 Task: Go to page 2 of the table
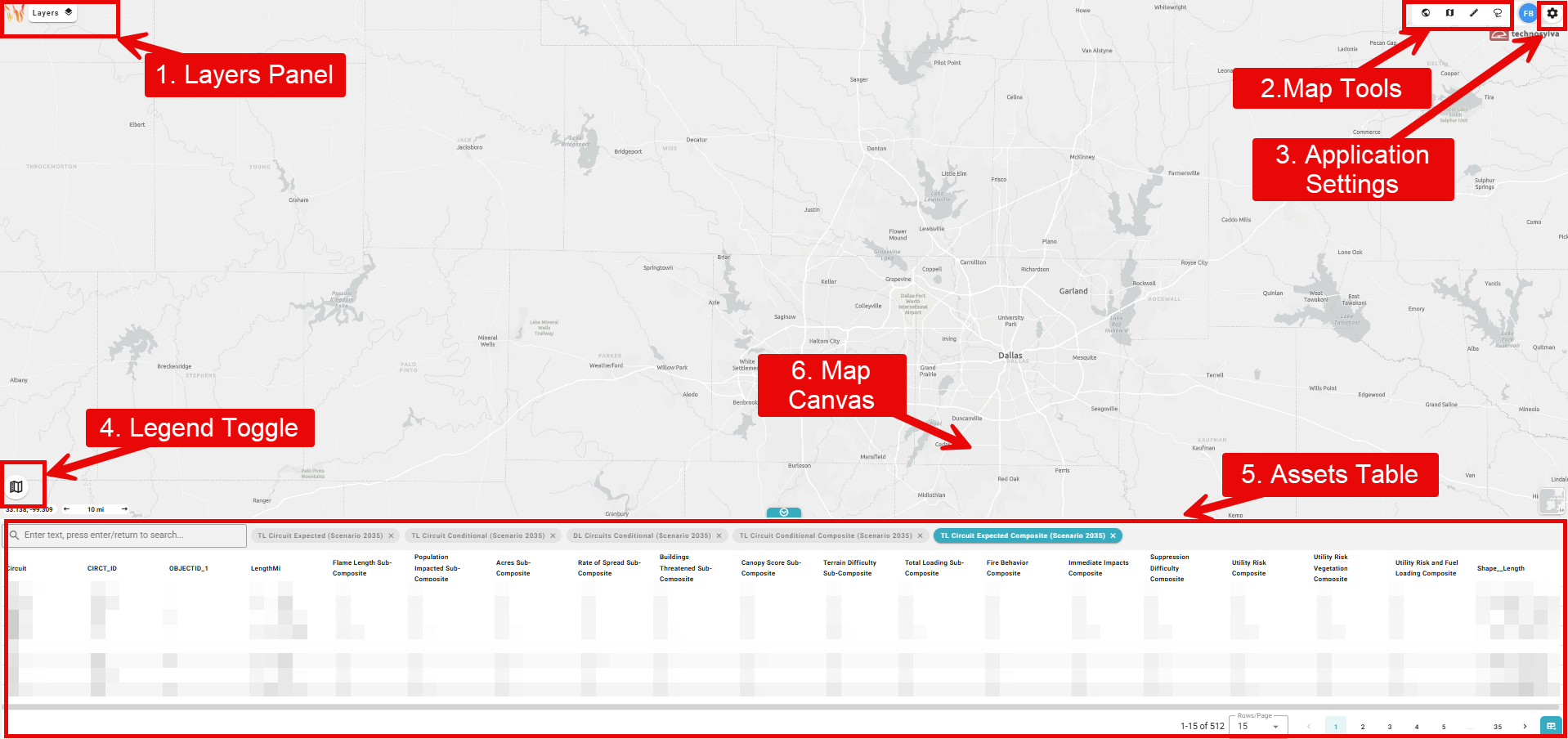(1363, 727)
